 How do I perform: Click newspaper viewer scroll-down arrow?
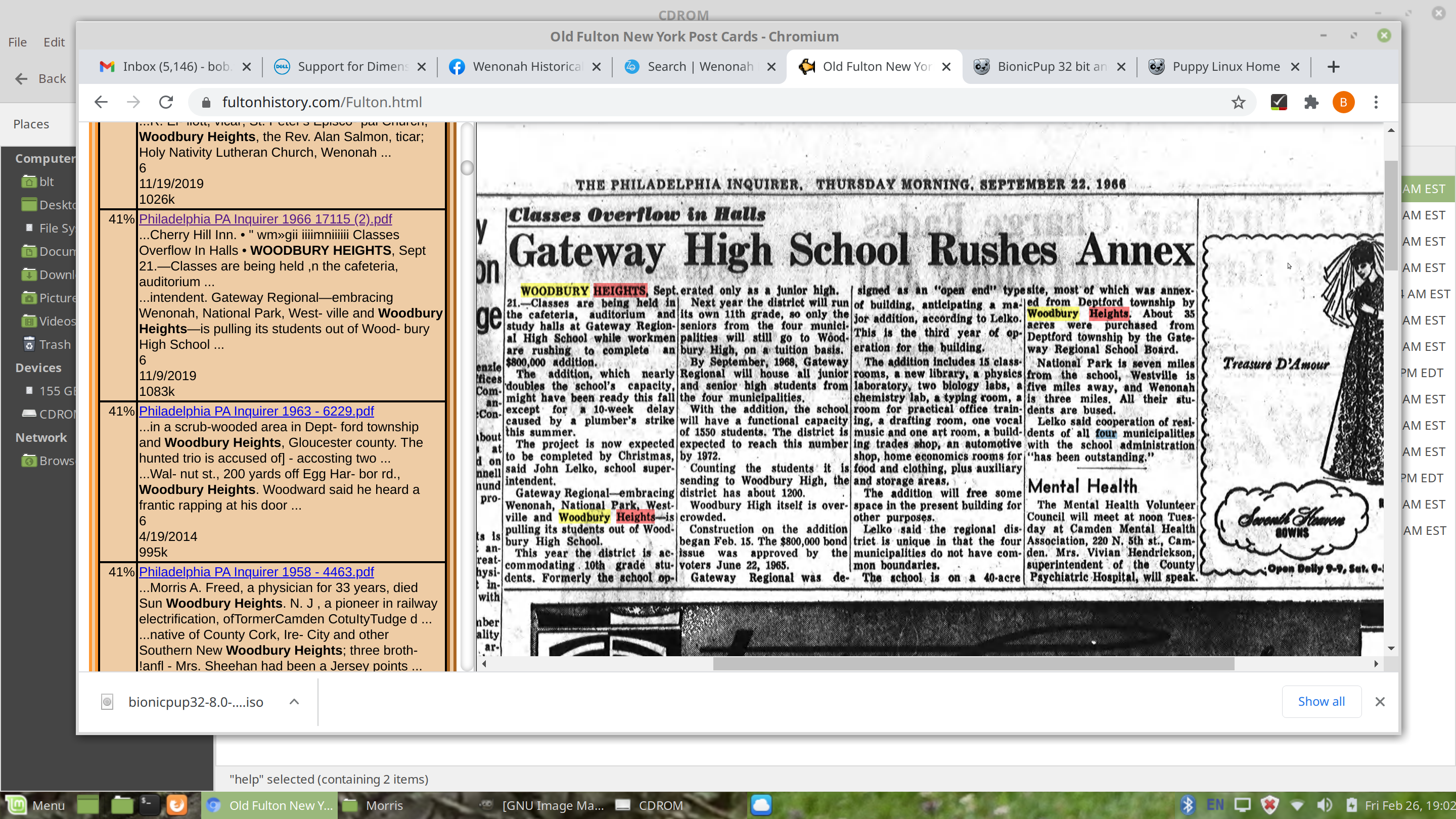tap(1391, 648)
